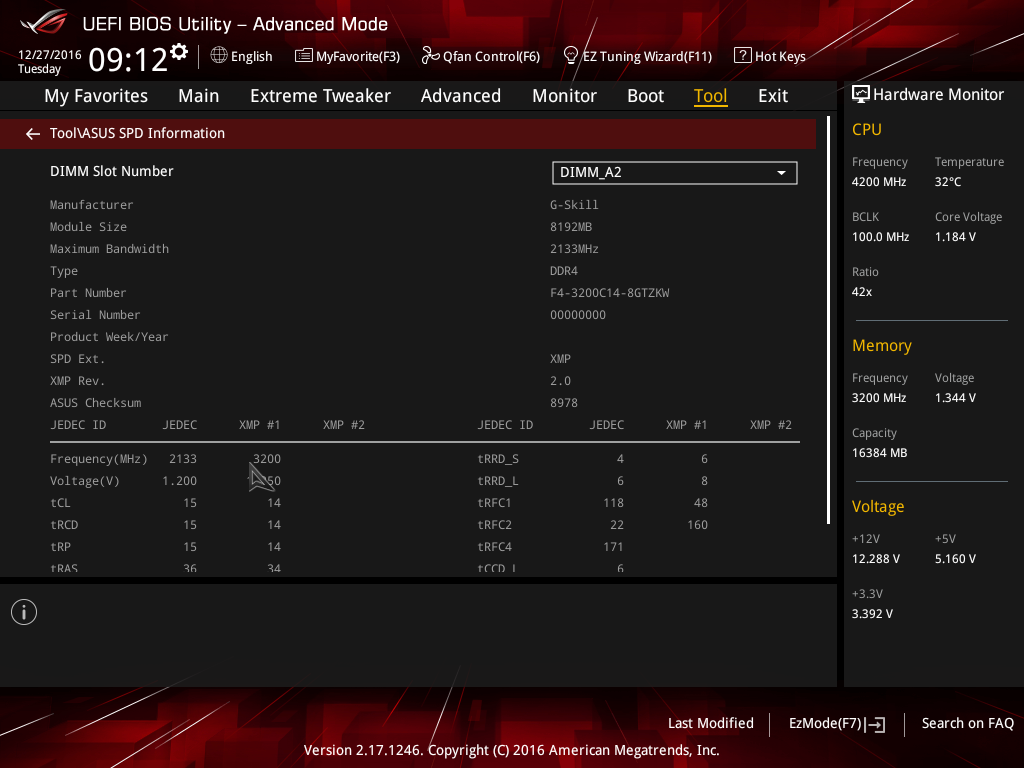Open settings gear next to the clock

pyautogui.click(x=179, y=52)
